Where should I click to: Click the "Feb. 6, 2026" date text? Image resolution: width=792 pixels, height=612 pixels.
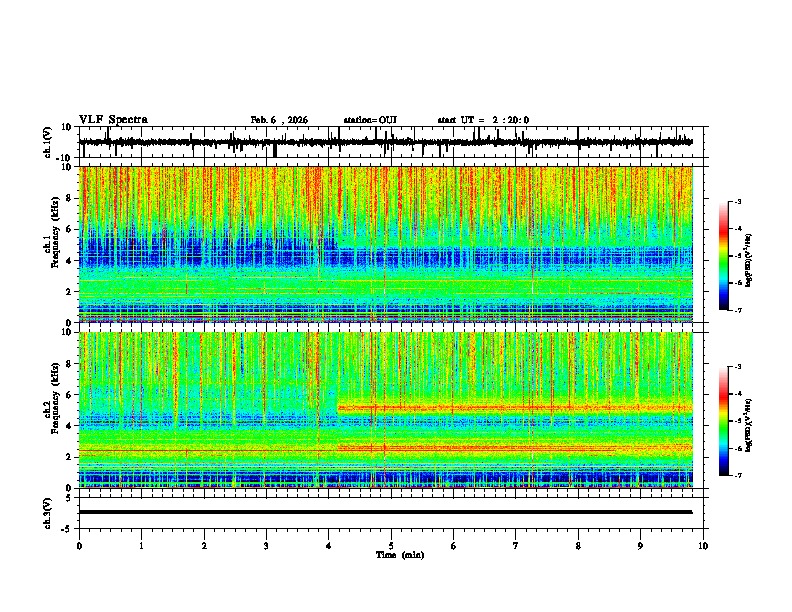click(279, 120)
